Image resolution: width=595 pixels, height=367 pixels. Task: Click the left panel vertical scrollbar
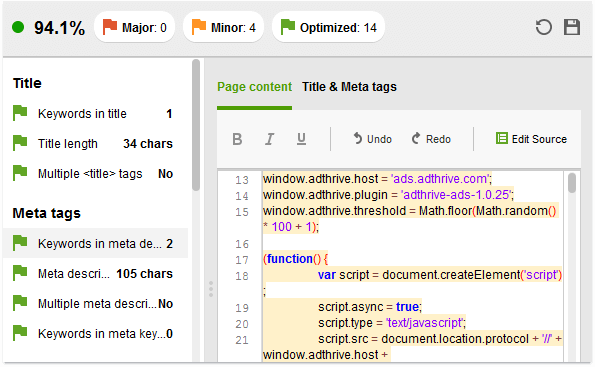point(196,125)
